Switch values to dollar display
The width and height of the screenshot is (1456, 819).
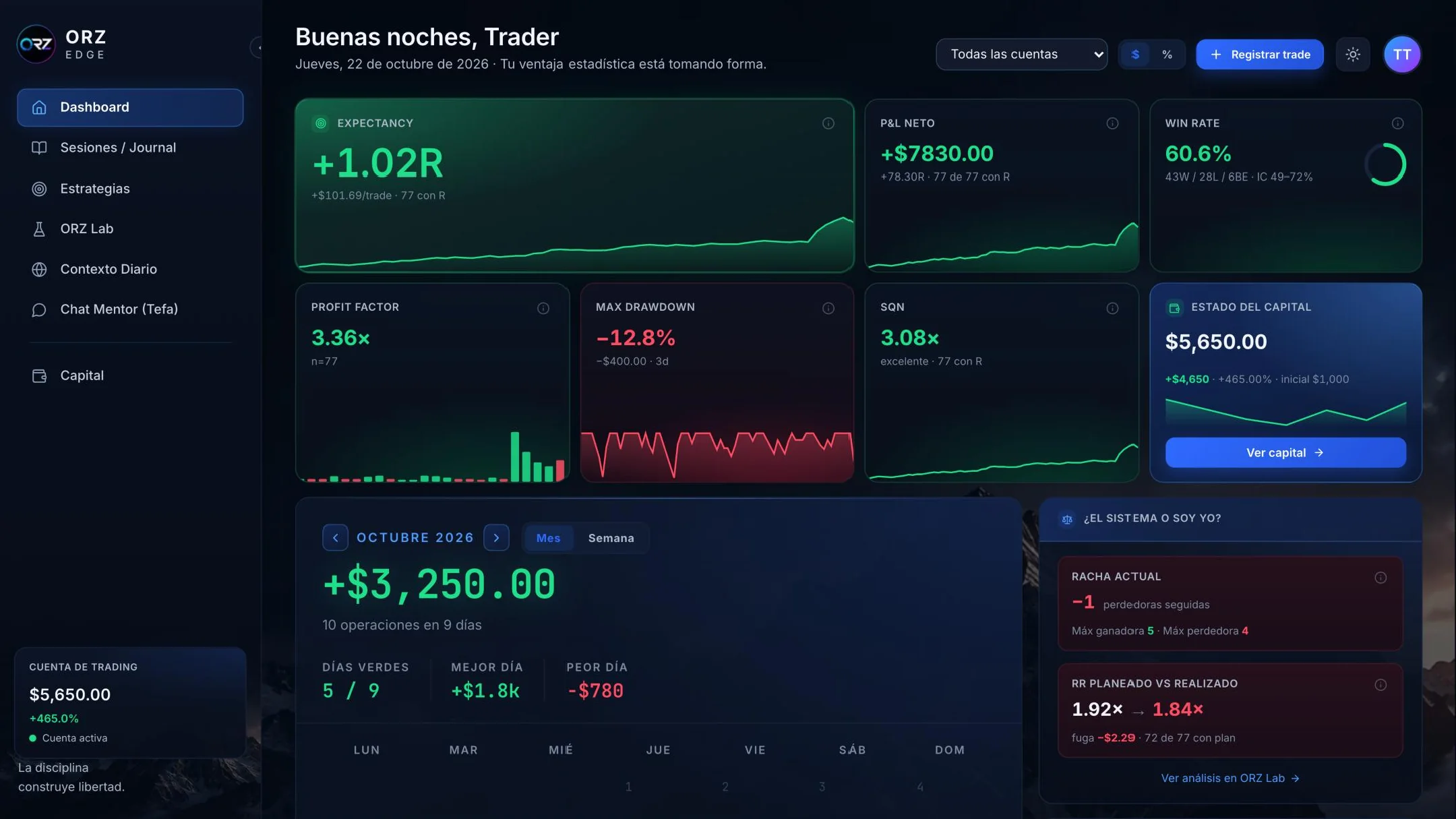pyautogui.click(x=1135, y=54)
